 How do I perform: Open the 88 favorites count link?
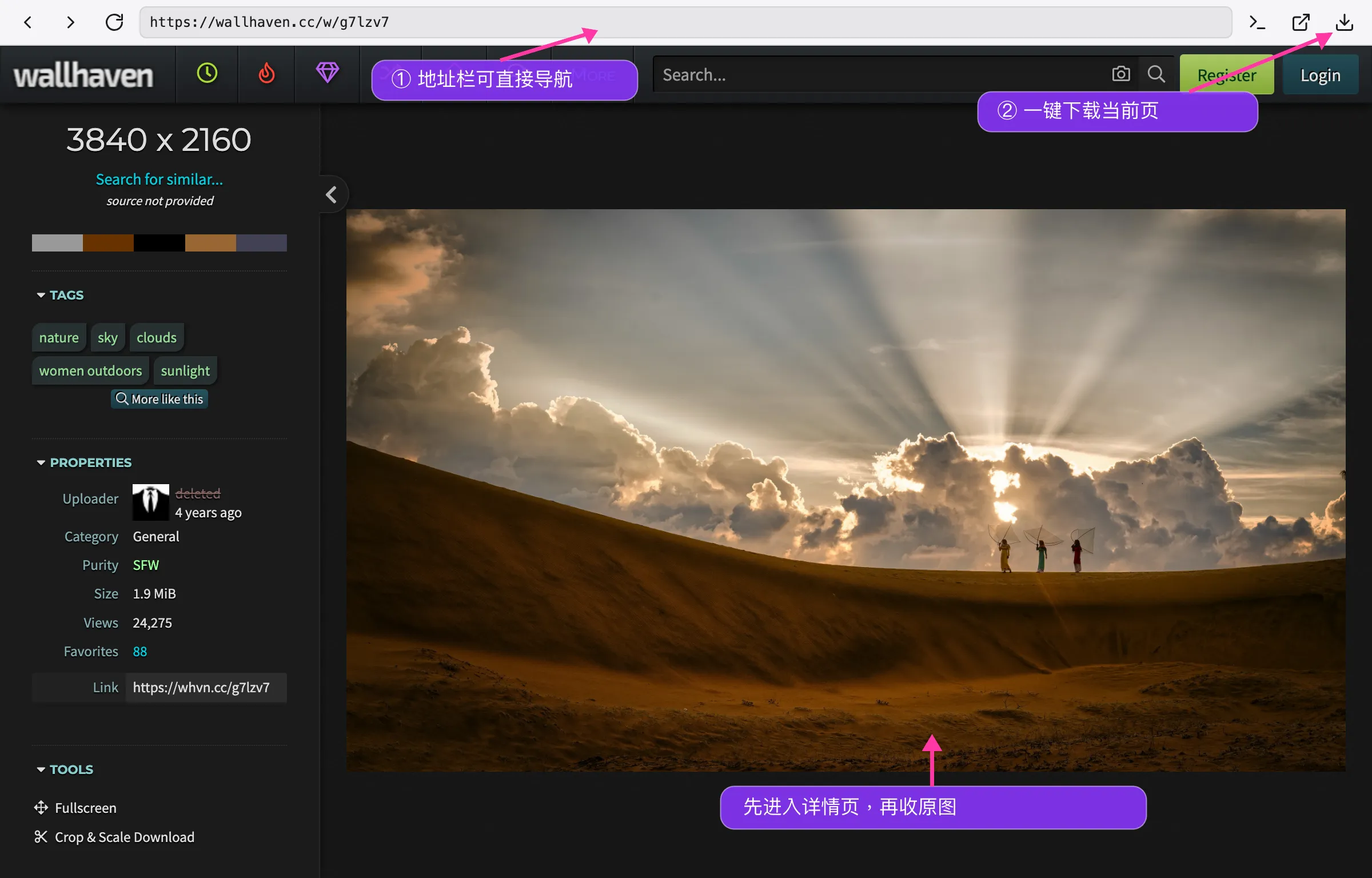(x=140, y=651)
